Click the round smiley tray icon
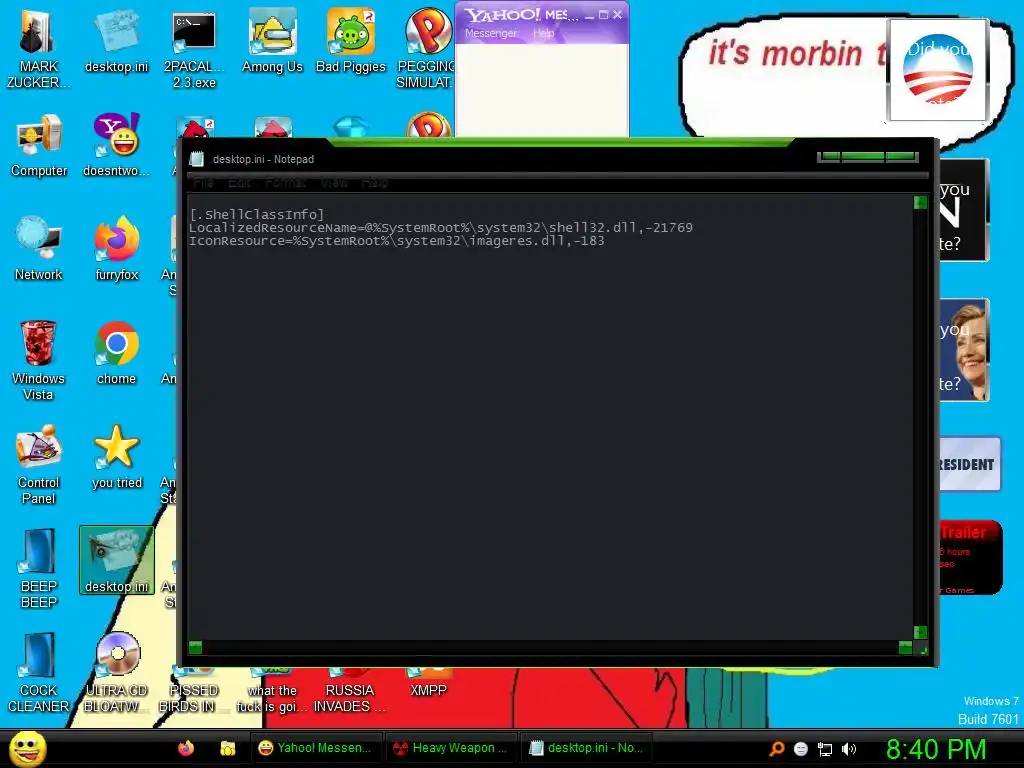1024x768 pixels. [801, 749]
